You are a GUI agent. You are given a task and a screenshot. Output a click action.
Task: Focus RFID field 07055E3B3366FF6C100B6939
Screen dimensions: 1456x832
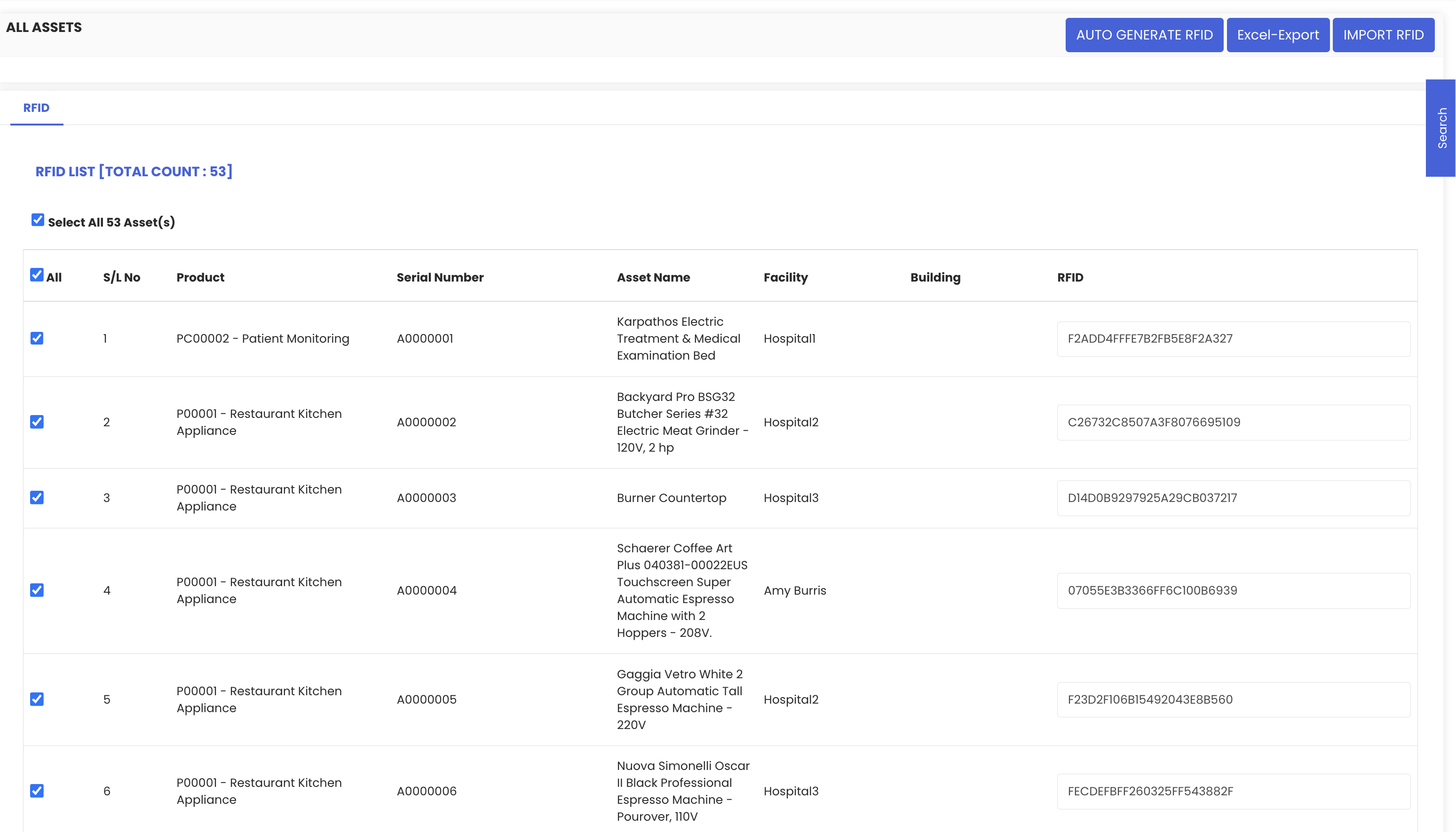coord(1233,590)
